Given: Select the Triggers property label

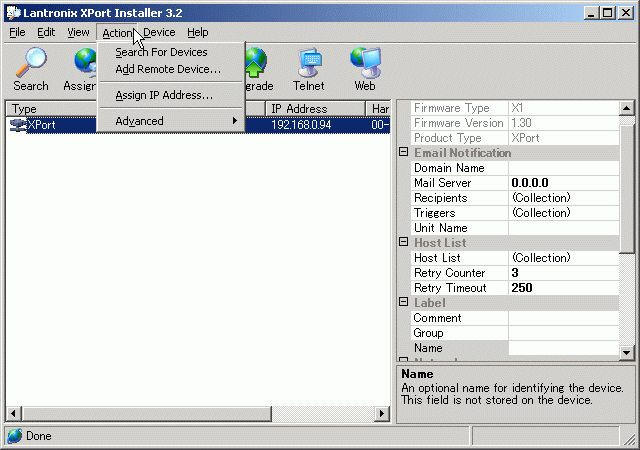Looking at the screenshot, I should click(435, 213).
